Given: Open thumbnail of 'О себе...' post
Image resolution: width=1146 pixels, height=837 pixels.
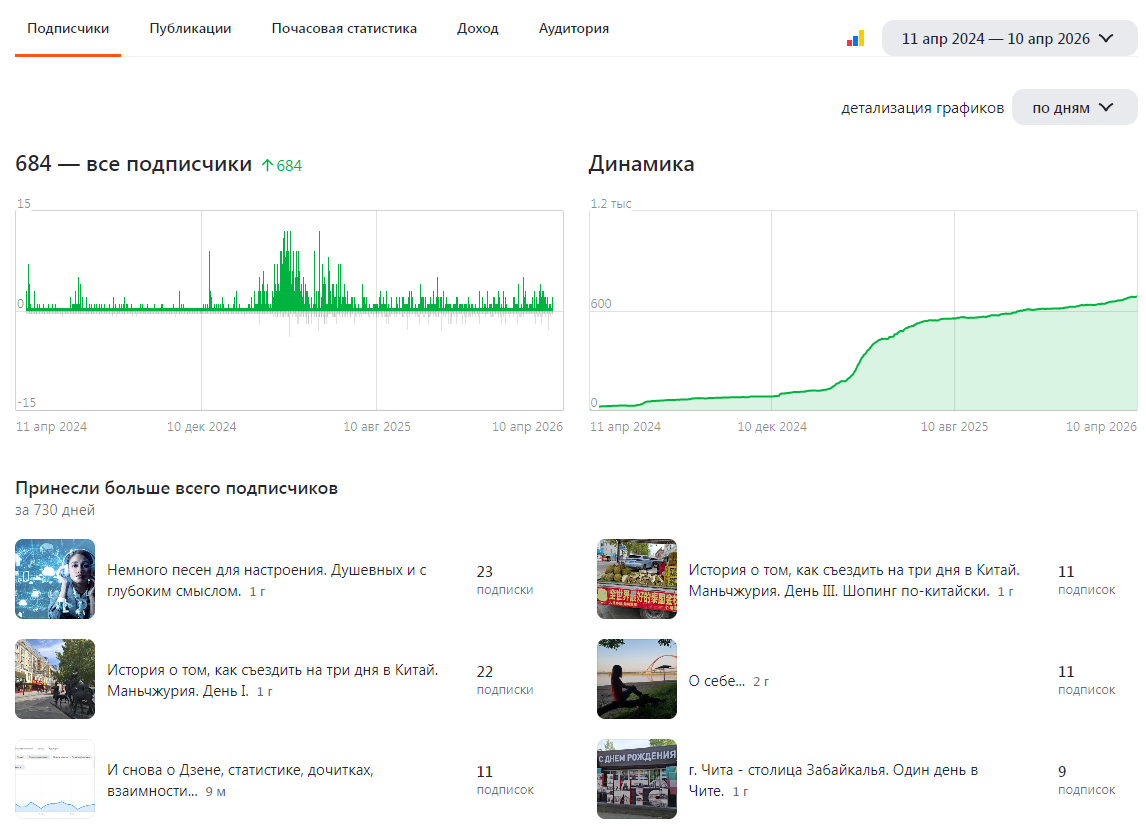Looking at the screenshot, I should tap(637, 679).
